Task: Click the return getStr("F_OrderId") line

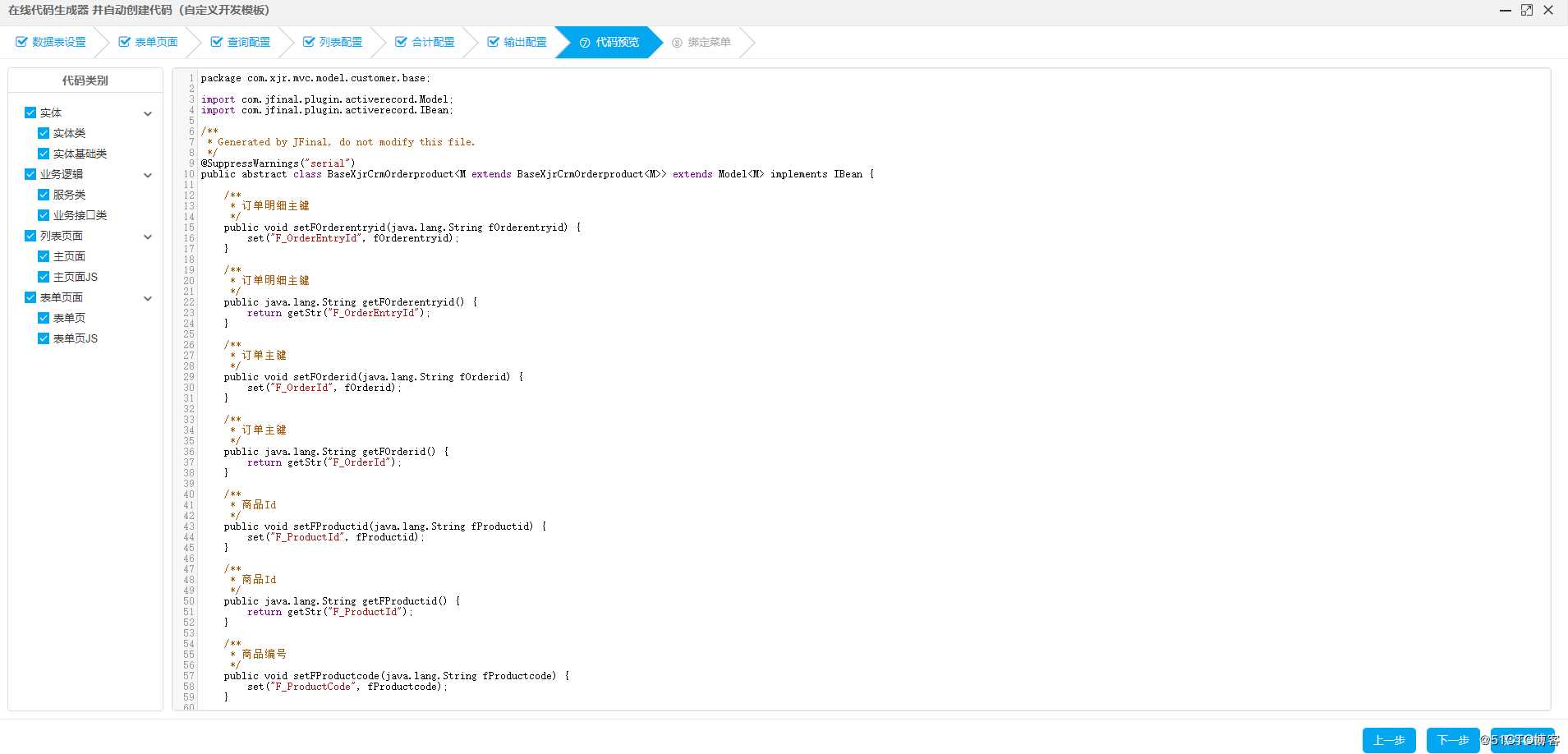Action: [324, 462]
